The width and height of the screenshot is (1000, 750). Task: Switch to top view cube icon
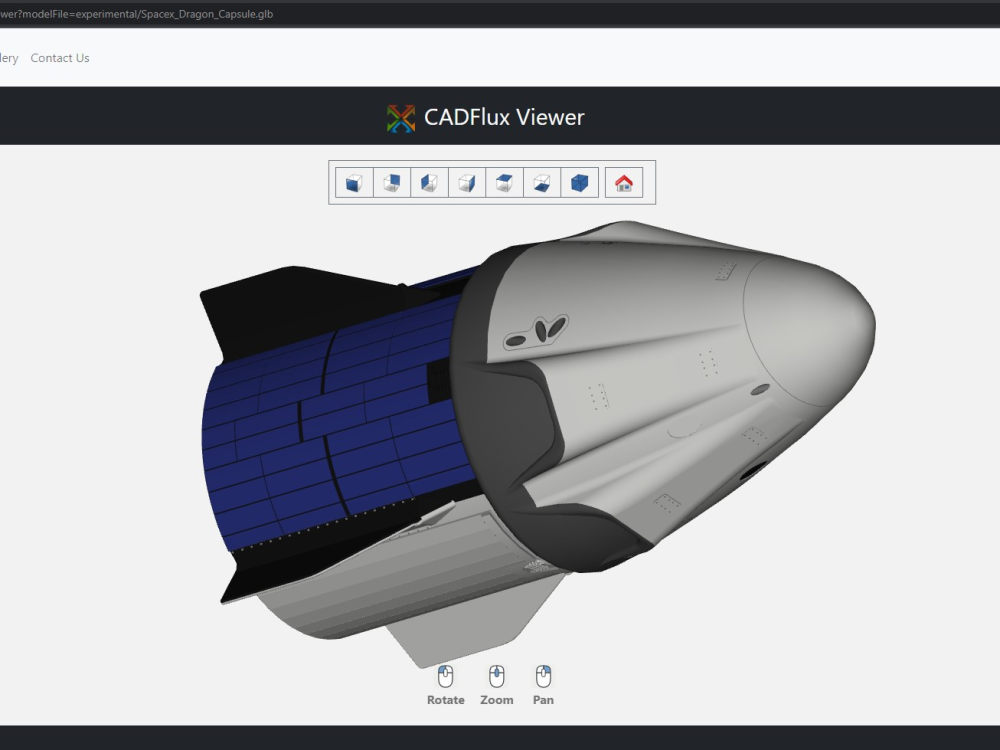[x=504, y=183]
